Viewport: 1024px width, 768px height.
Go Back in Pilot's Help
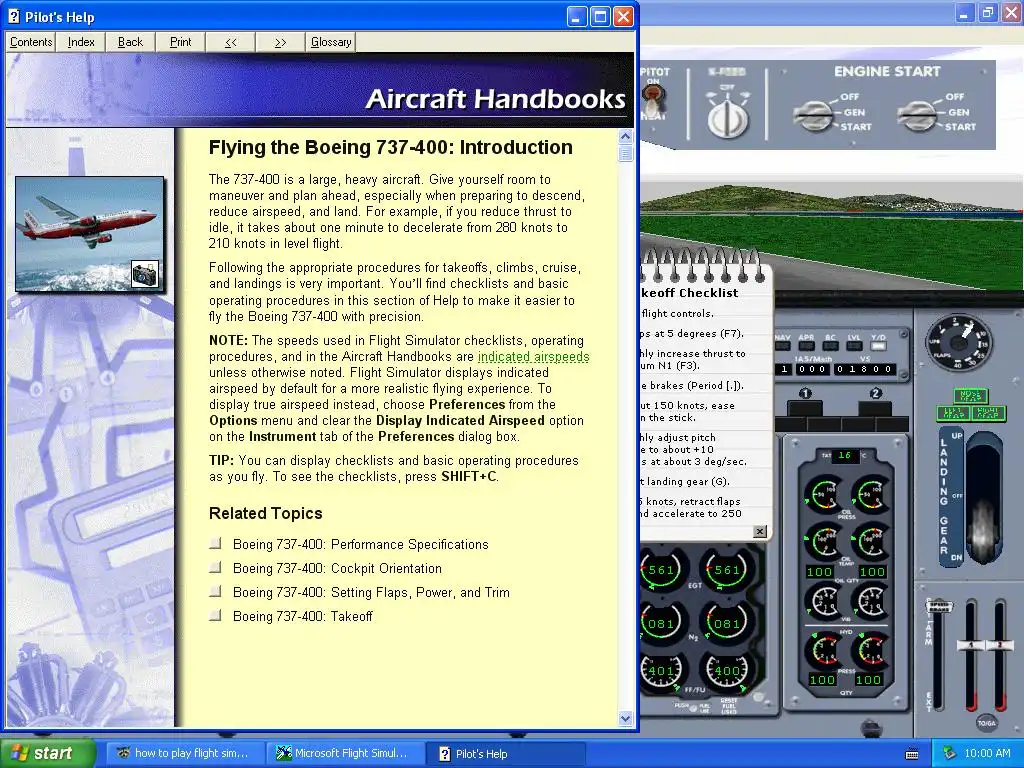tap(130, 42)
